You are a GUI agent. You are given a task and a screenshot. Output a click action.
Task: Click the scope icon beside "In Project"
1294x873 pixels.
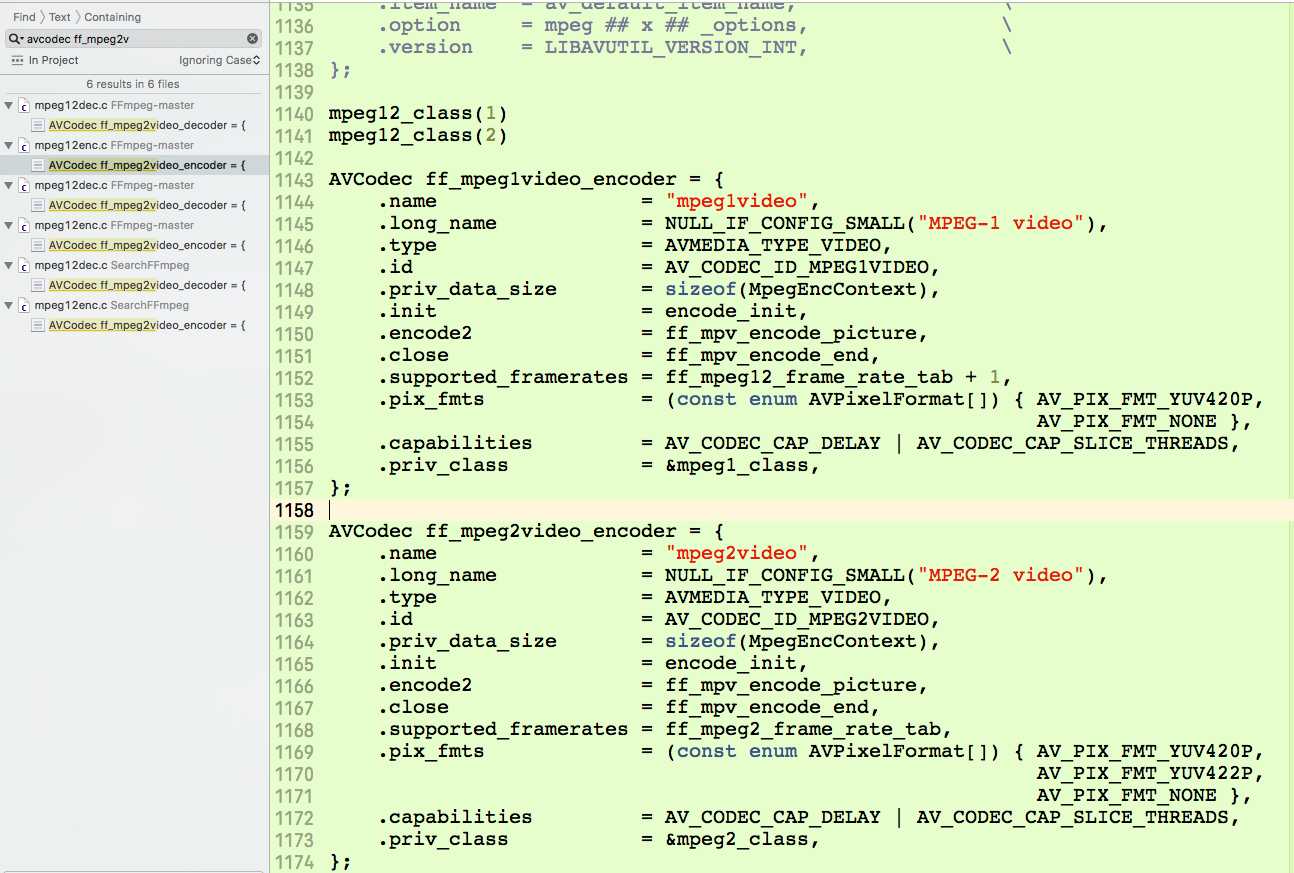tap(17, 61)
